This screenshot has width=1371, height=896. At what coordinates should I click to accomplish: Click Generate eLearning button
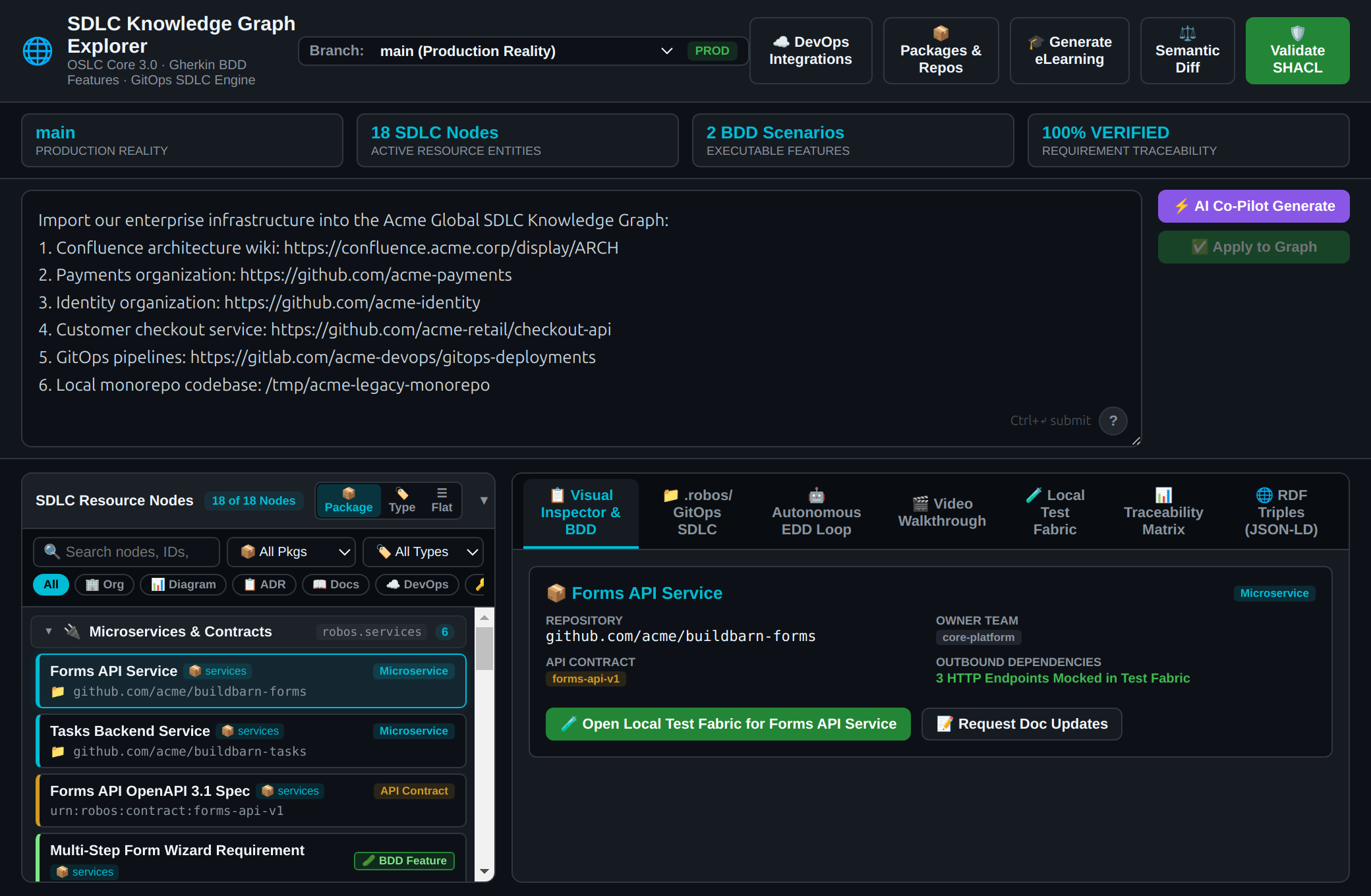click(1069, 51)
